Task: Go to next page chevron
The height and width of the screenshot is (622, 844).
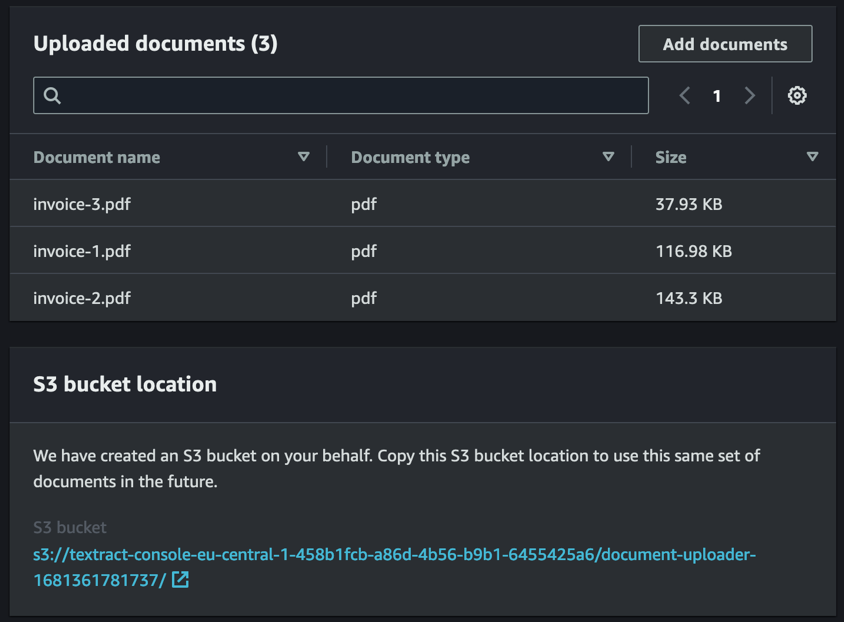Action: tap(750, 96)
